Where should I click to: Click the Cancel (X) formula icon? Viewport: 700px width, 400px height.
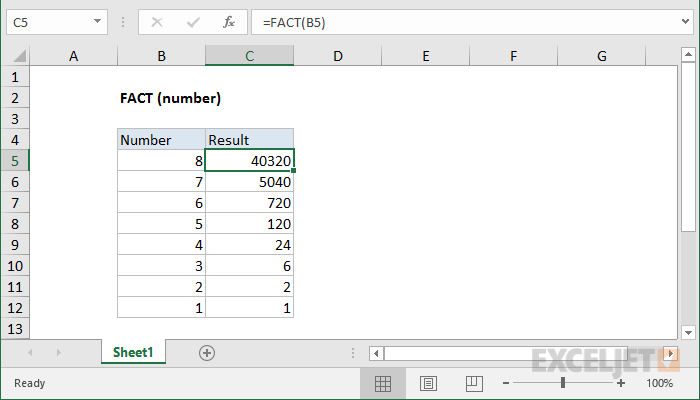point(157,22)
